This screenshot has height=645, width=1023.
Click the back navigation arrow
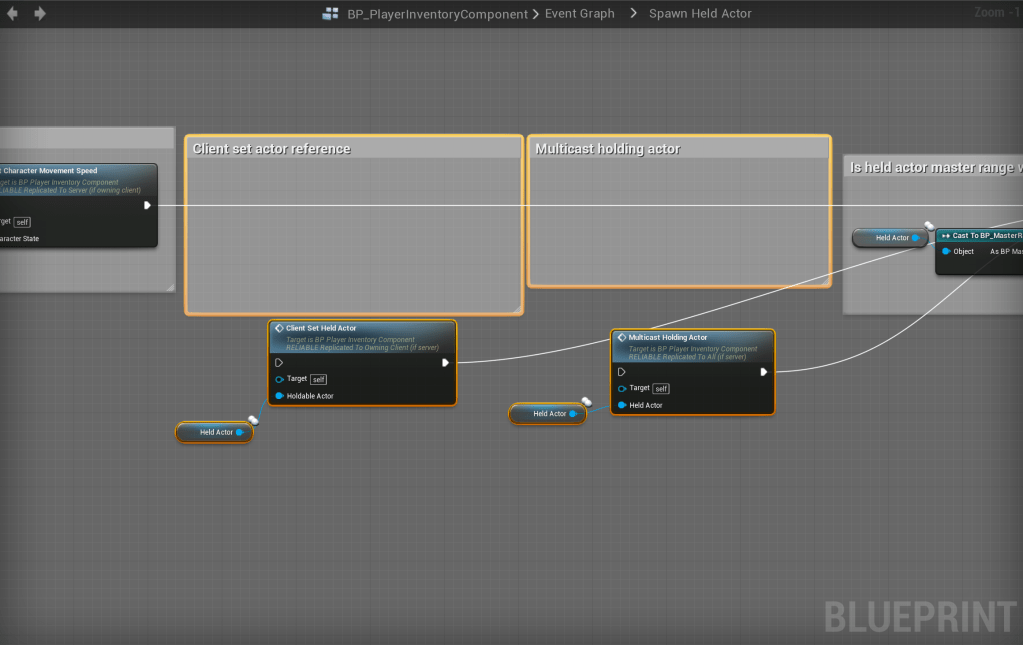[12, 14]
